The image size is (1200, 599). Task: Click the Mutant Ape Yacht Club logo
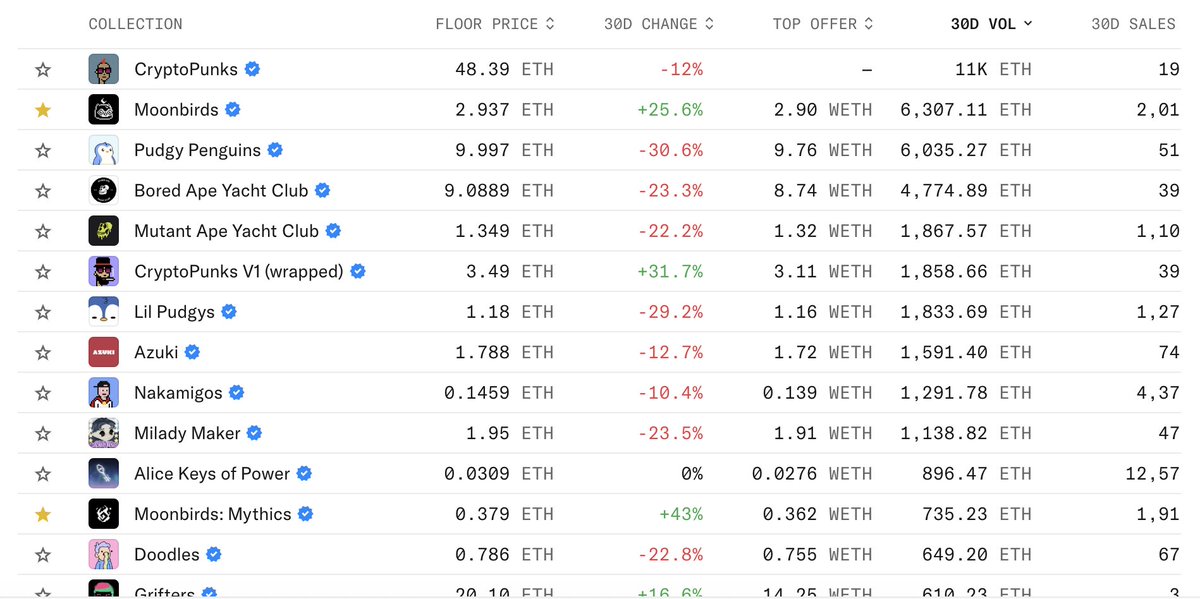(104, 231)
